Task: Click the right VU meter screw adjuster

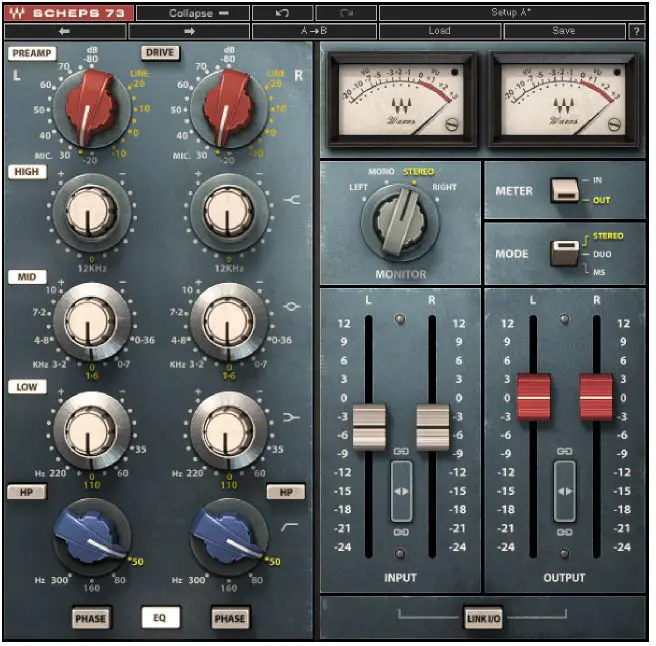Action: pyautogui.click(x=614, y=124)
